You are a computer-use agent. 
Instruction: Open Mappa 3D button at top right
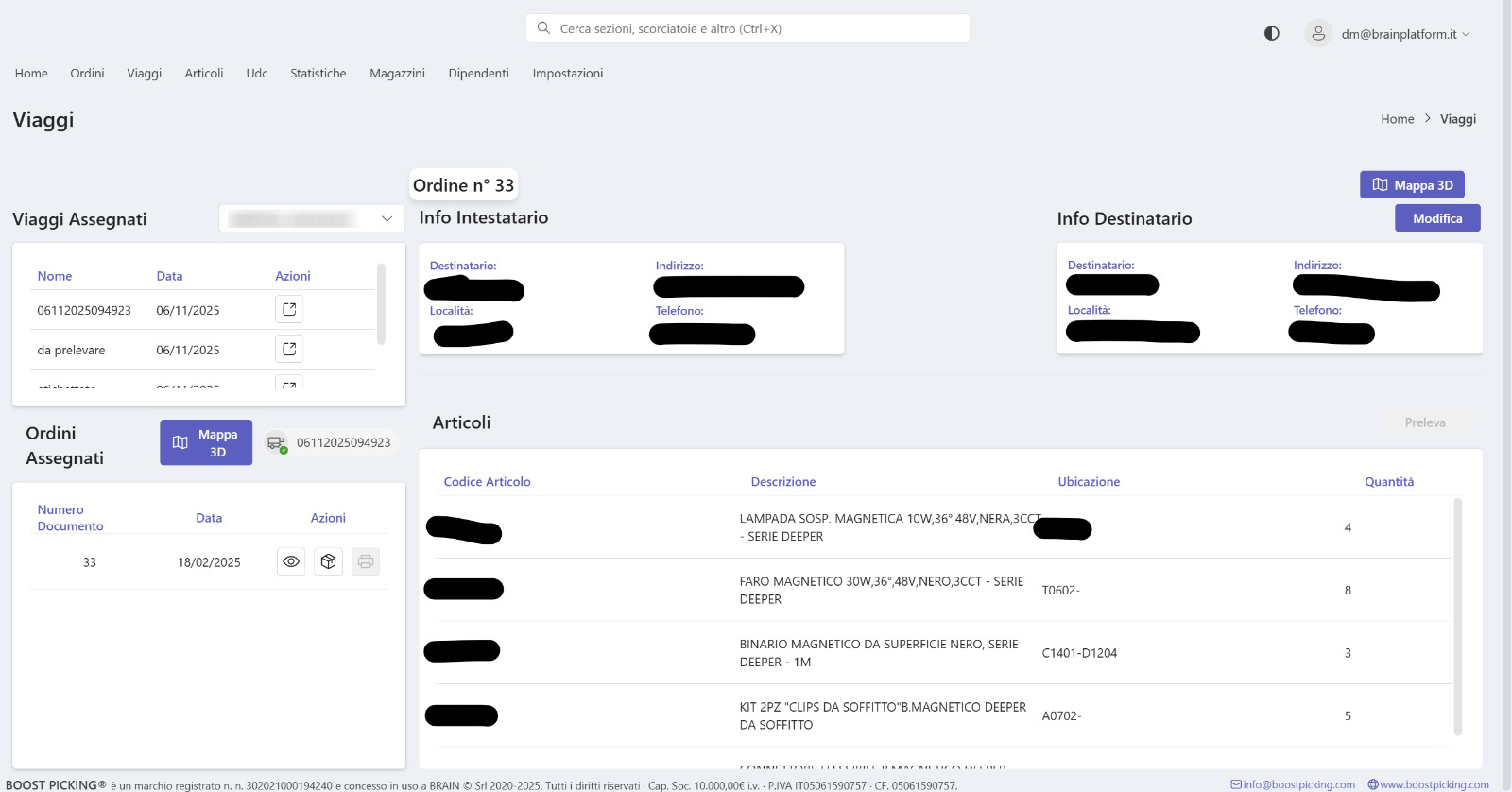[x=1412, y=185]
